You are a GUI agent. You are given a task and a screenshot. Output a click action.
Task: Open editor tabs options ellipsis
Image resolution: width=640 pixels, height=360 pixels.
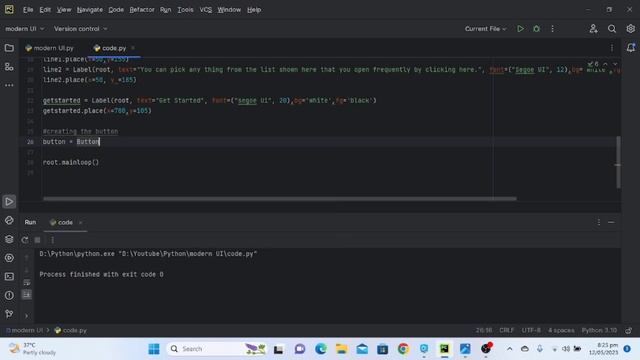tap(612, 48)
